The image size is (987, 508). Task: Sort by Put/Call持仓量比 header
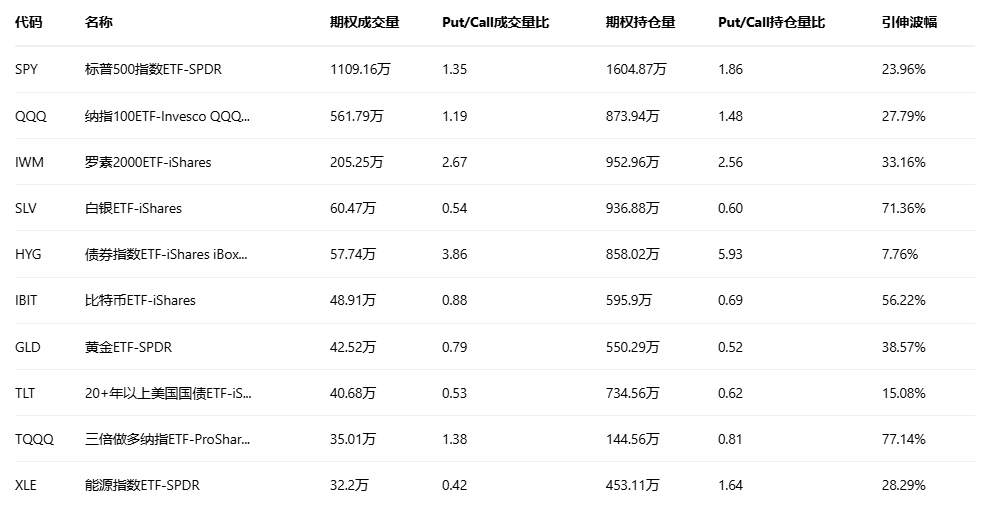click(771, 22)
